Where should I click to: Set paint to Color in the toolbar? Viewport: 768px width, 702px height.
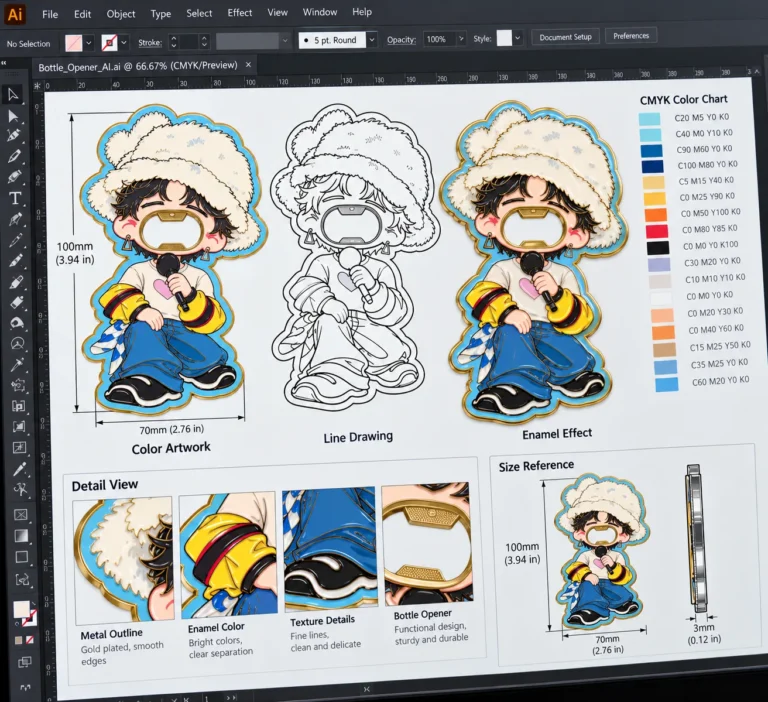(x=19, y=640)
